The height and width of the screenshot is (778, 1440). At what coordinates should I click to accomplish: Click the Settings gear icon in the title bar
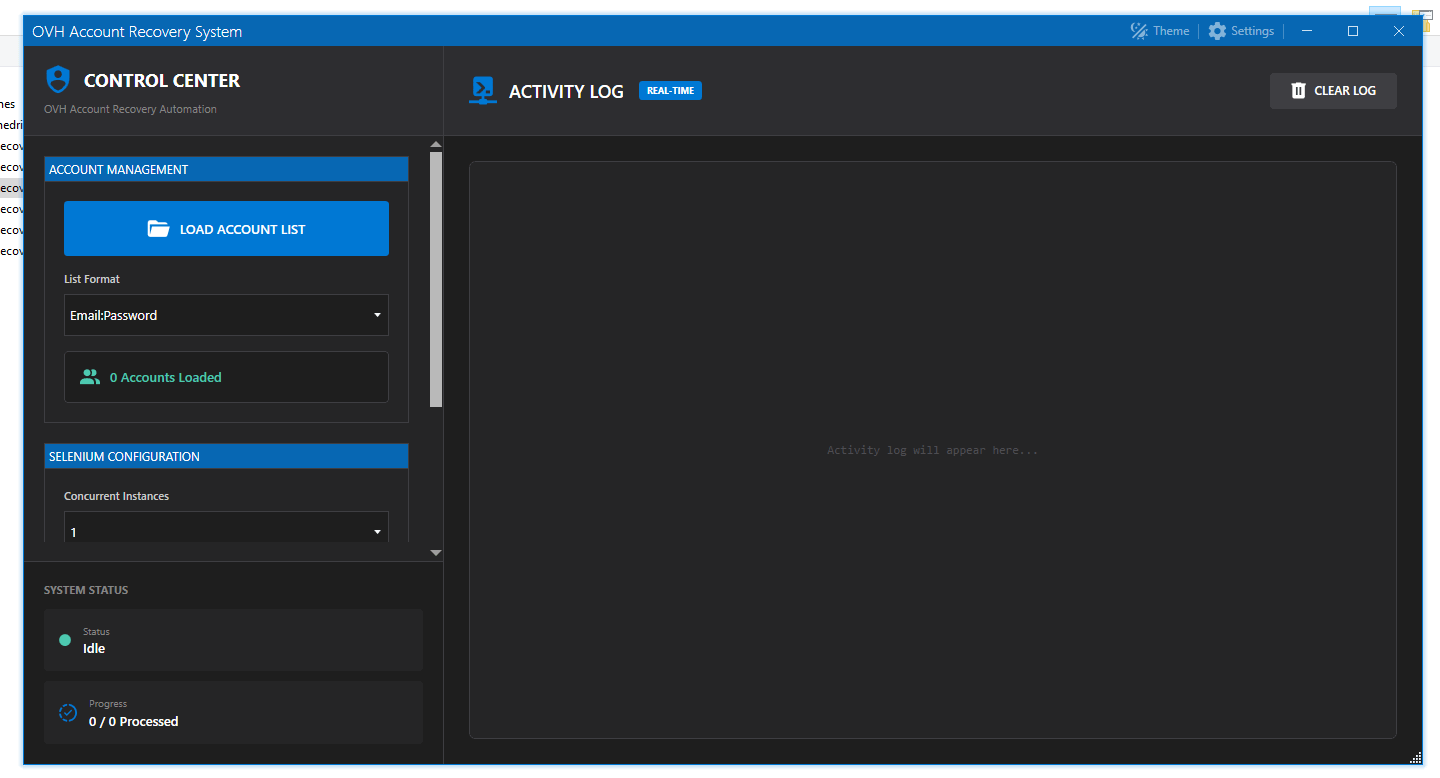click(1216, 30)
